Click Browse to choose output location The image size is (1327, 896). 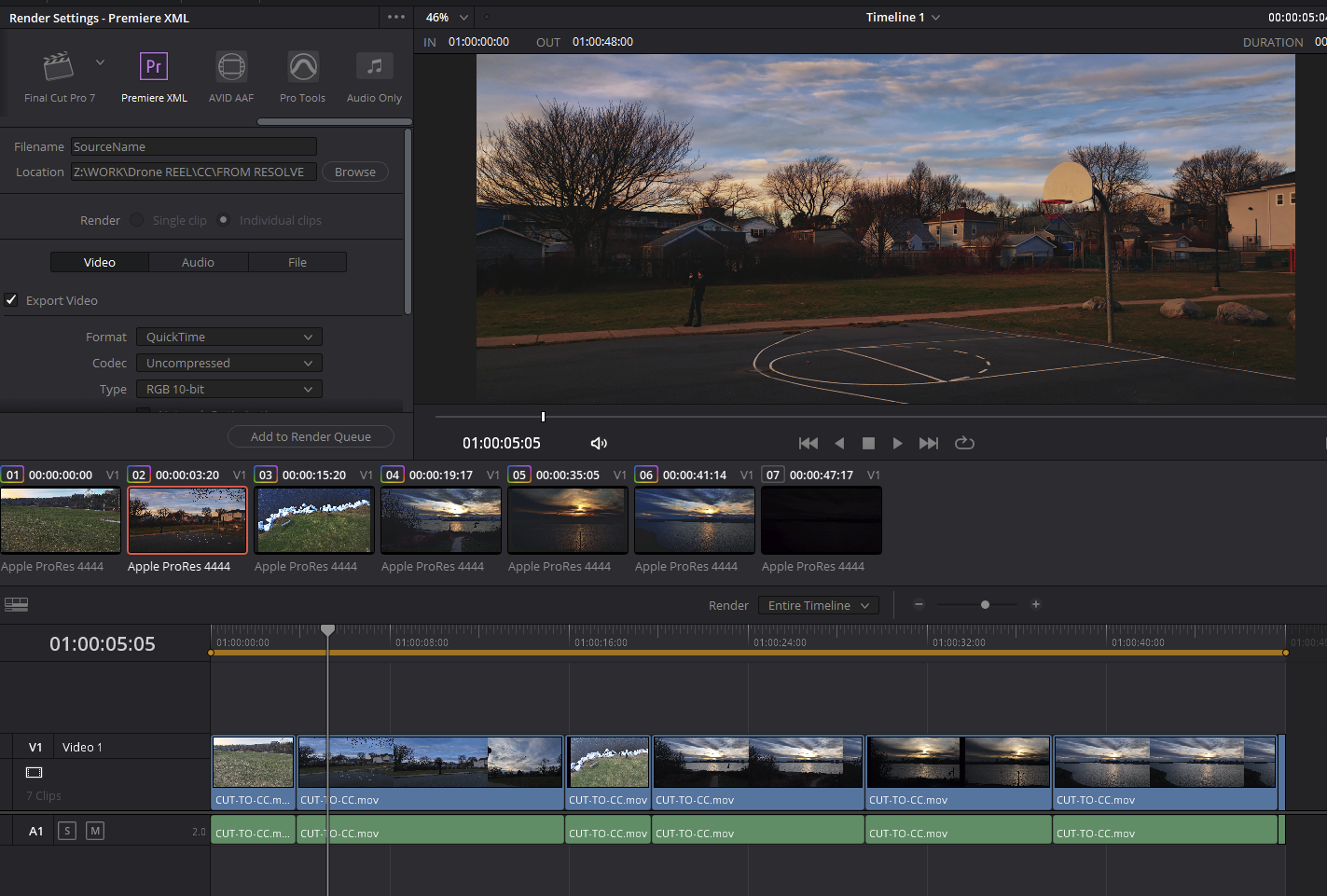click(354, 172)
